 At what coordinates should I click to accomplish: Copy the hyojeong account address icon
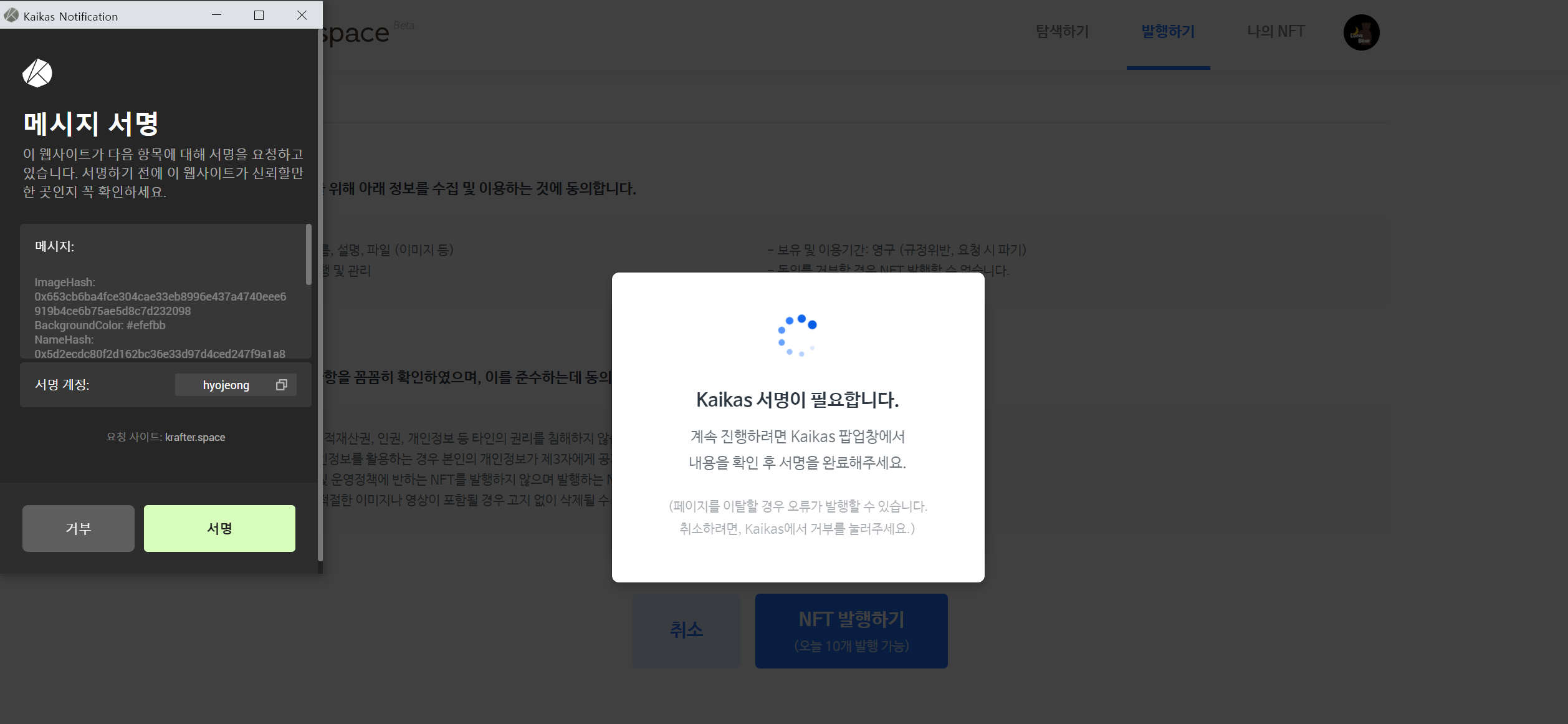[x=282, y=385]
